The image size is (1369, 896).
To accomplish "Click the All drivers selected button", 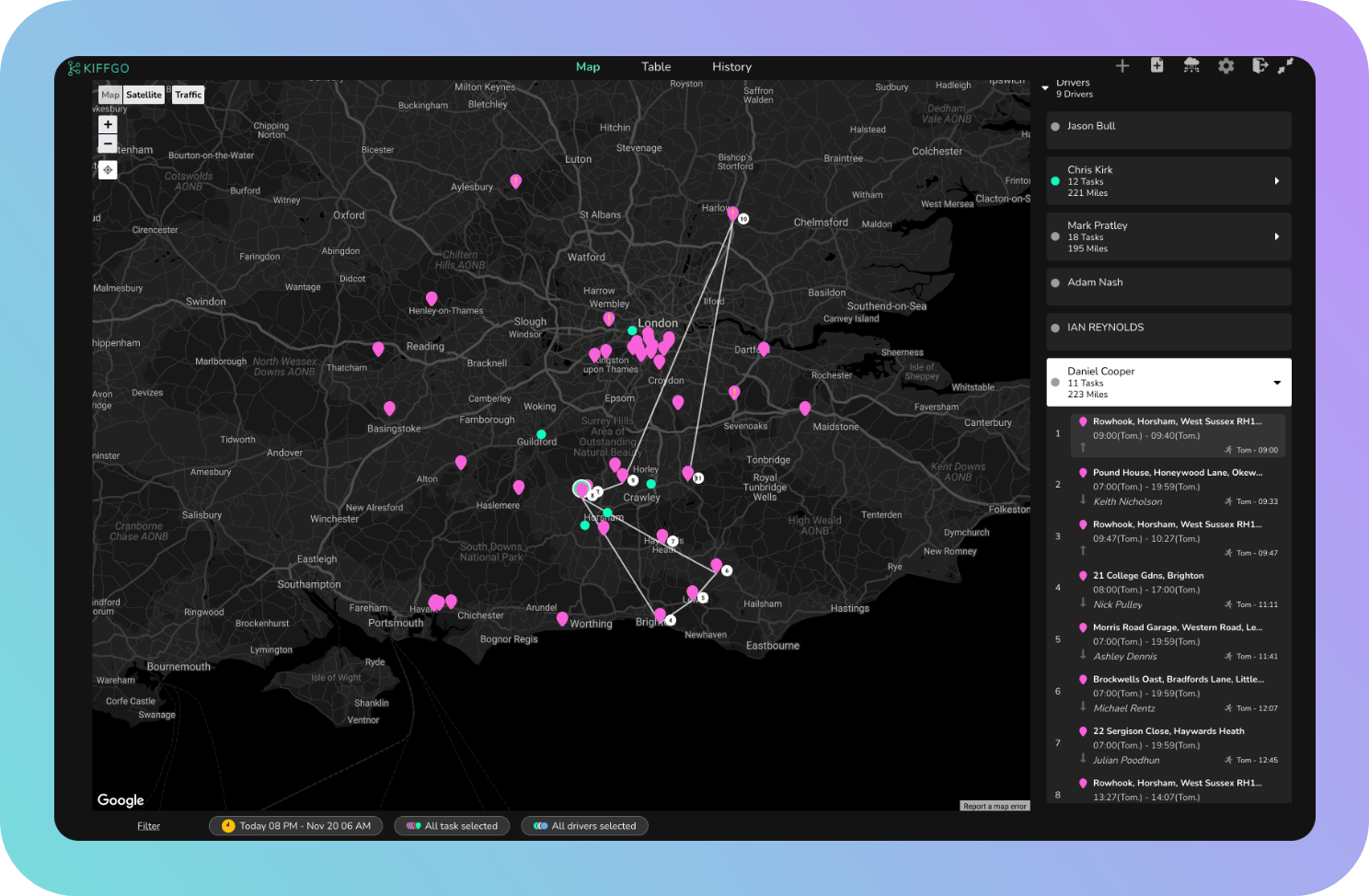I will tap(584, 826).
